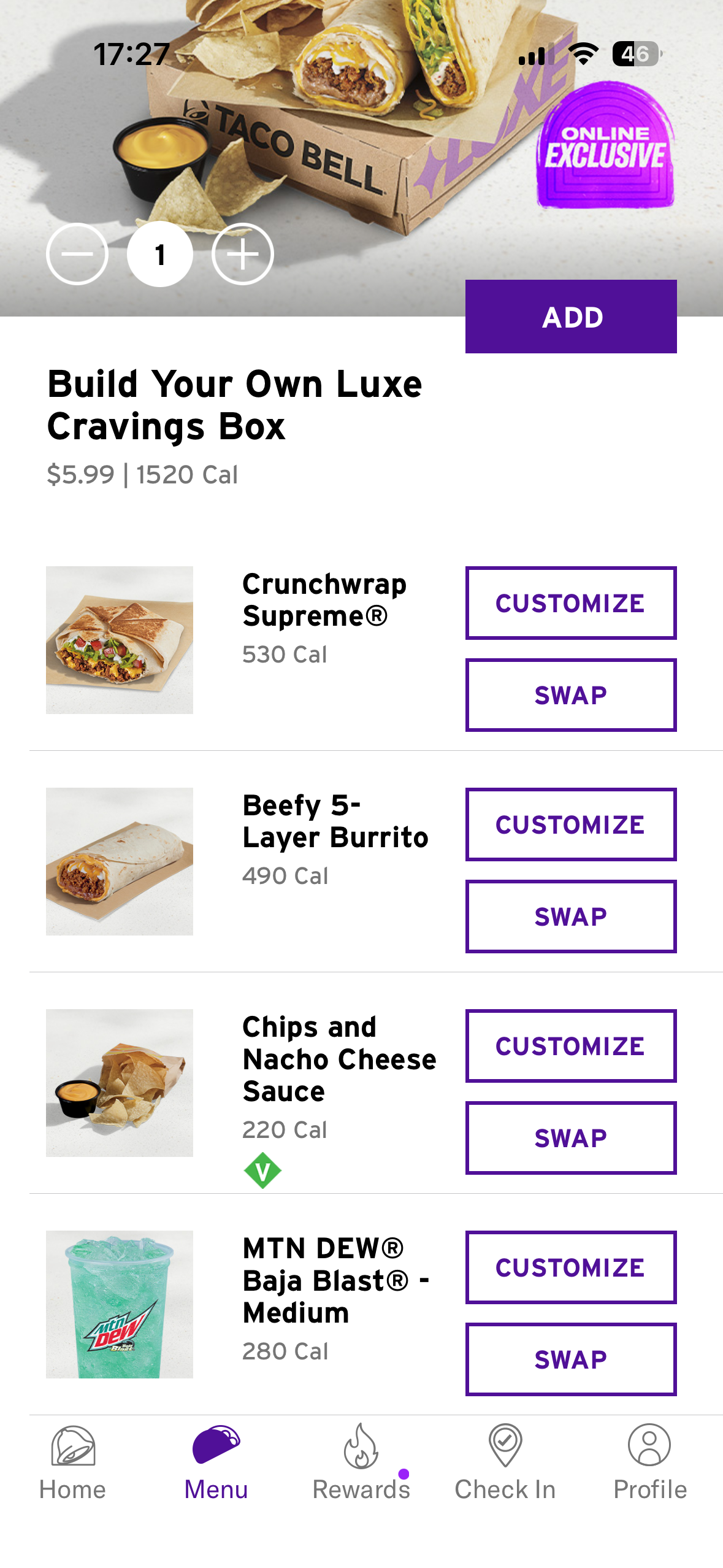Customize the MTN DEW Baja Blast drink
This screenshot has width=723, height=1568.
[x=571, y=1267]
